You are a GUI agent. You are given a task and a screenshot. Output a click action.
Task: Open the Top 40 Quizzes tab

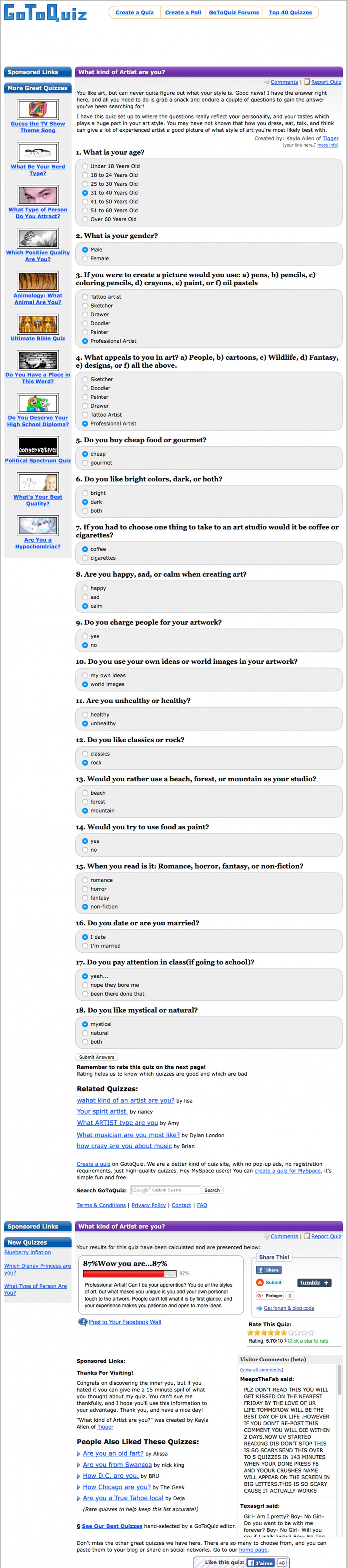click(x=290, y=12)
